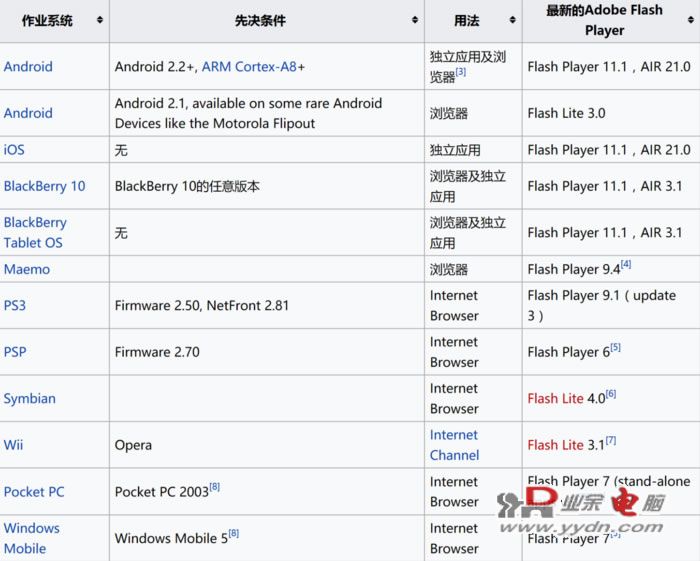Click red Flash Lite link in Symbian row
The image size is (700, 561).
[555, 398]
